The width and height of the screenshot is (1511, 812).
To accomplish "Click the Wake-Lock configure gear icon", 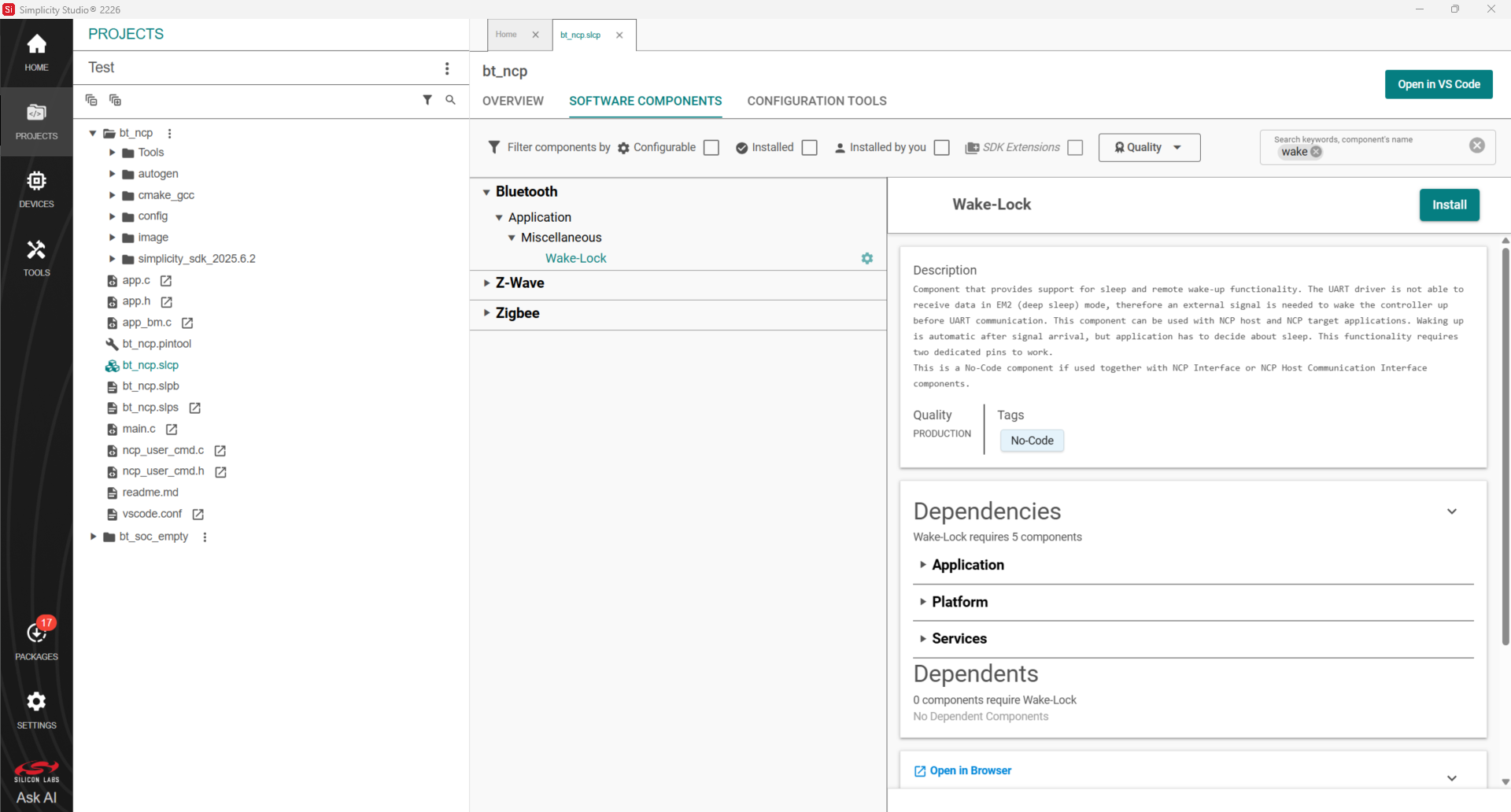I will pyautogui.click(x=866, y=258).
